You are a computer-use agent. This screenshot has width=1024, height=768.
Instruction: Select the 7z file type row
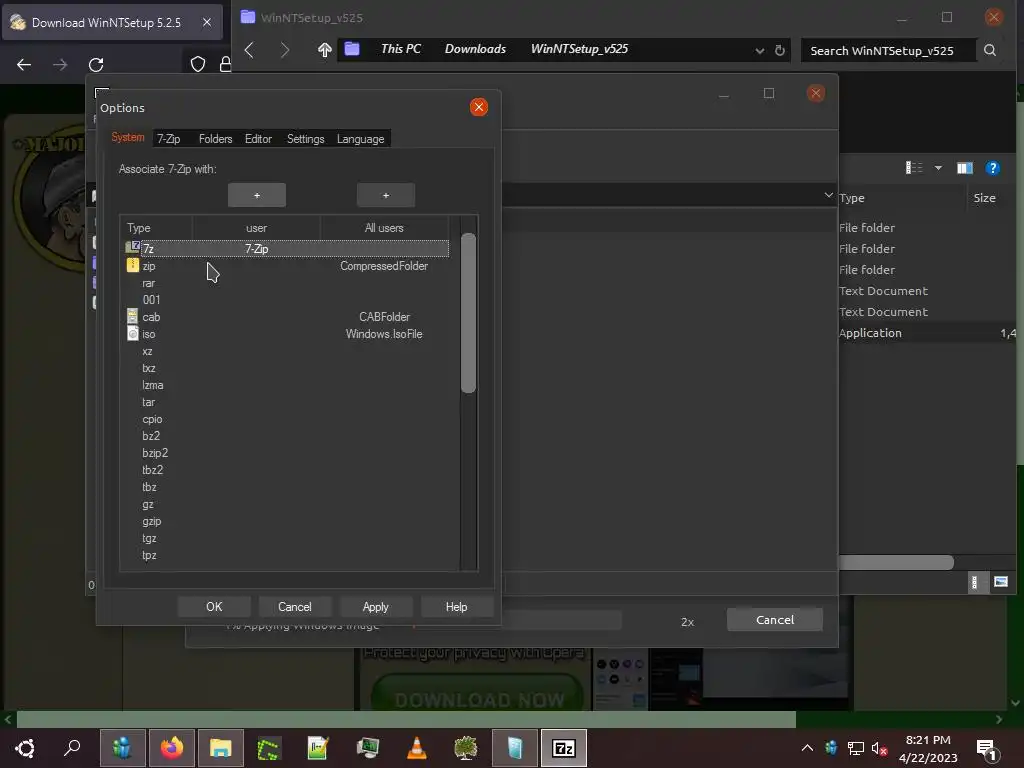click(x=286, y=248)
